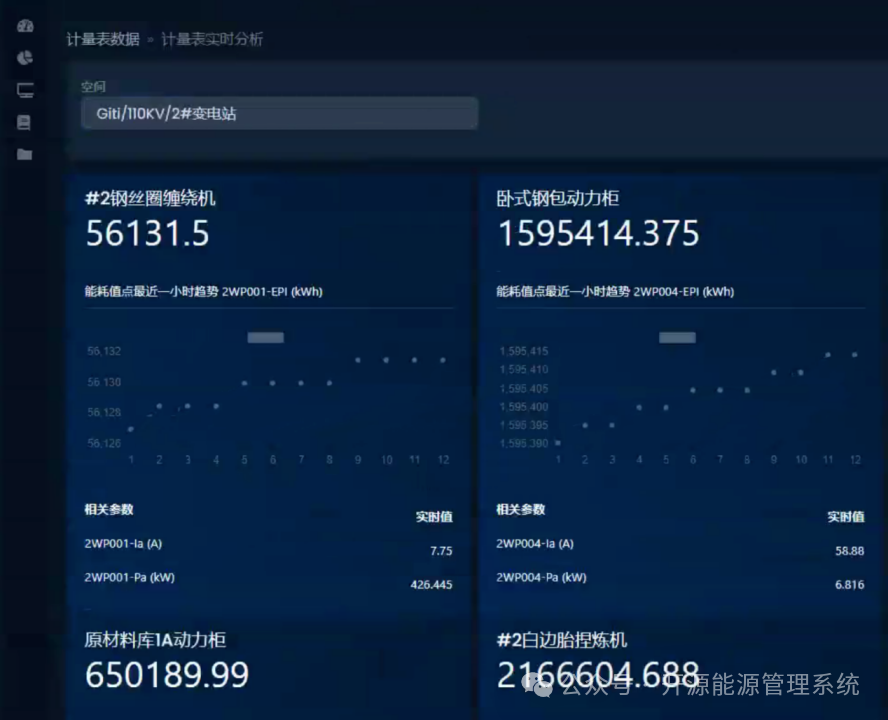Open the 空间 space selector Giti/110KV/2#变电站
The height and width of the screenshot is (720, 888).
tap(278, 113)
